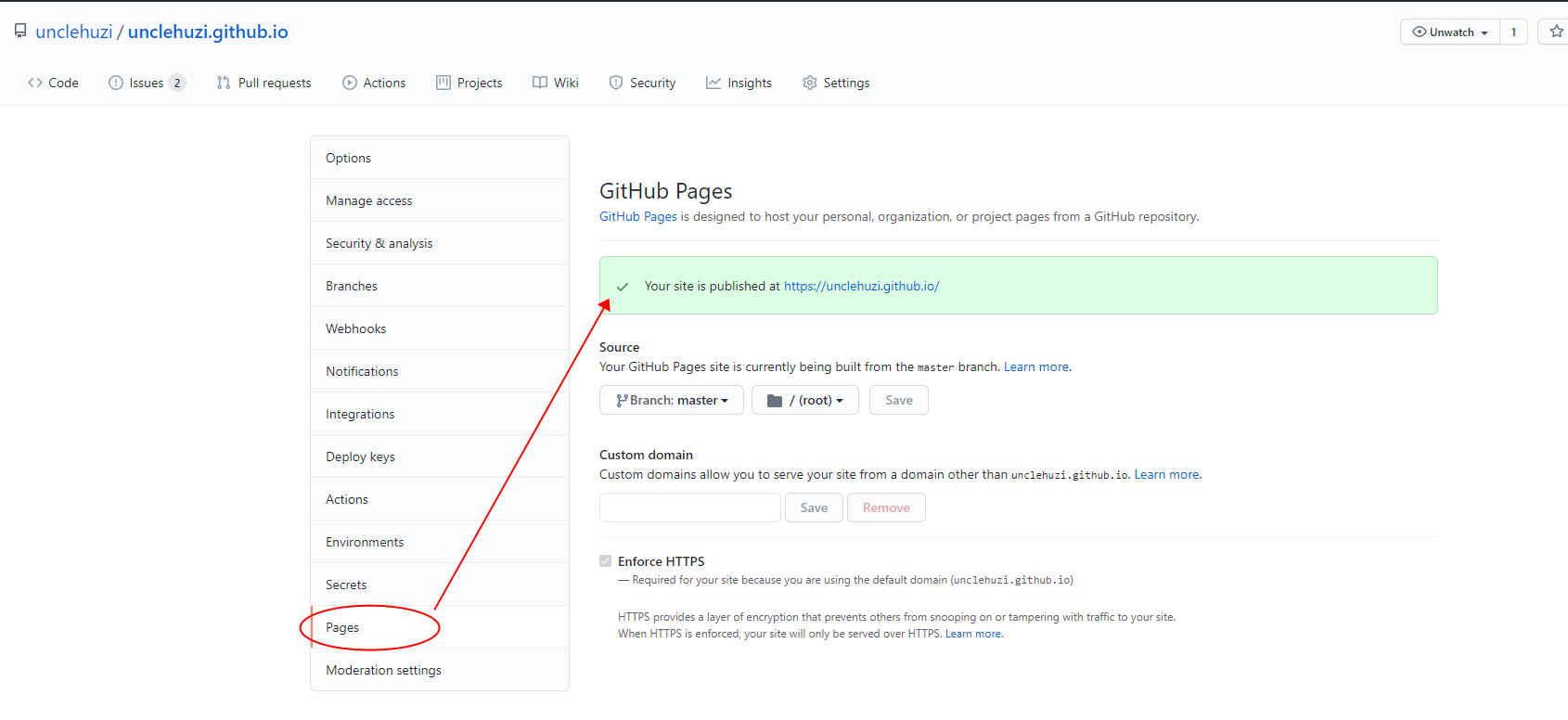Viewport: 1568px width, 720px height.
Task: Click the GitHub Pages description link
Action: (x=638, y=216)
